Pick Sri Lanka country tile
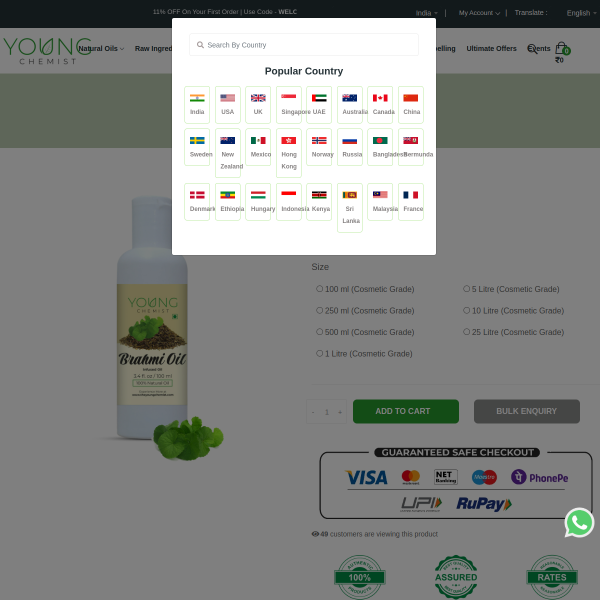This screenshot has height=600, width=600. [350, 208]
